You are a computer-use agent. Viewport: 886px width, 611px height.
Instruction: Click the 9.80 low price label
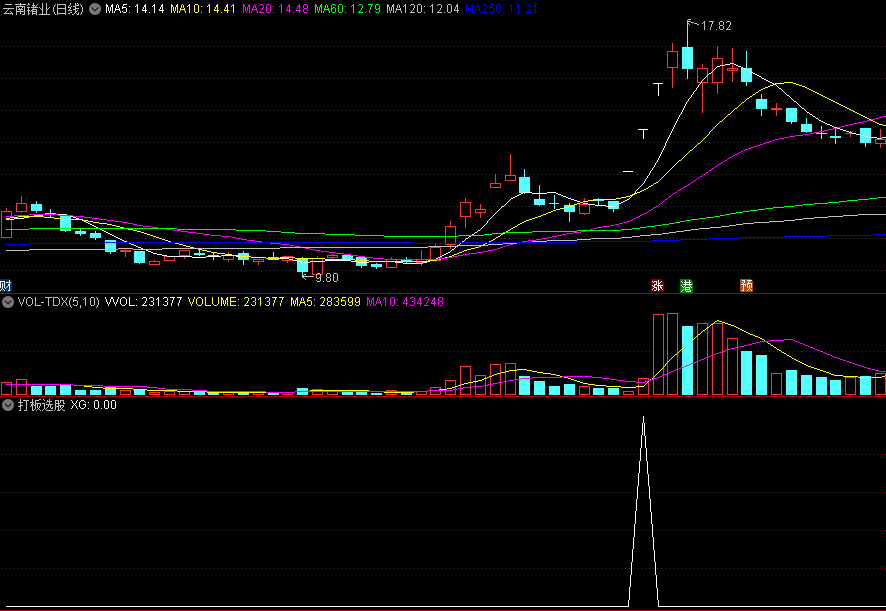[327, 278]
